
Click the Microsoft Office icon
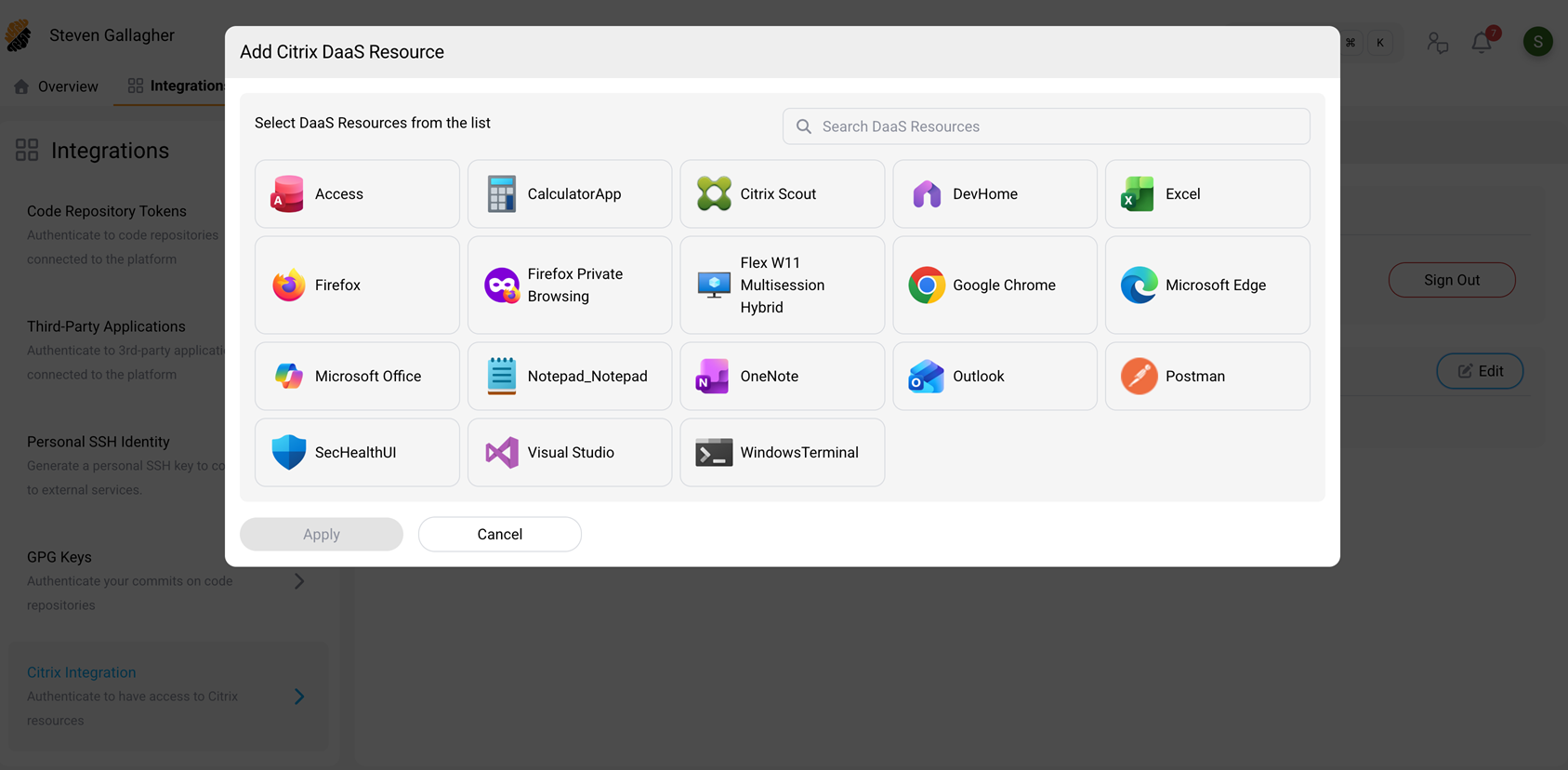pyautogui.click(x=288, y=377)
